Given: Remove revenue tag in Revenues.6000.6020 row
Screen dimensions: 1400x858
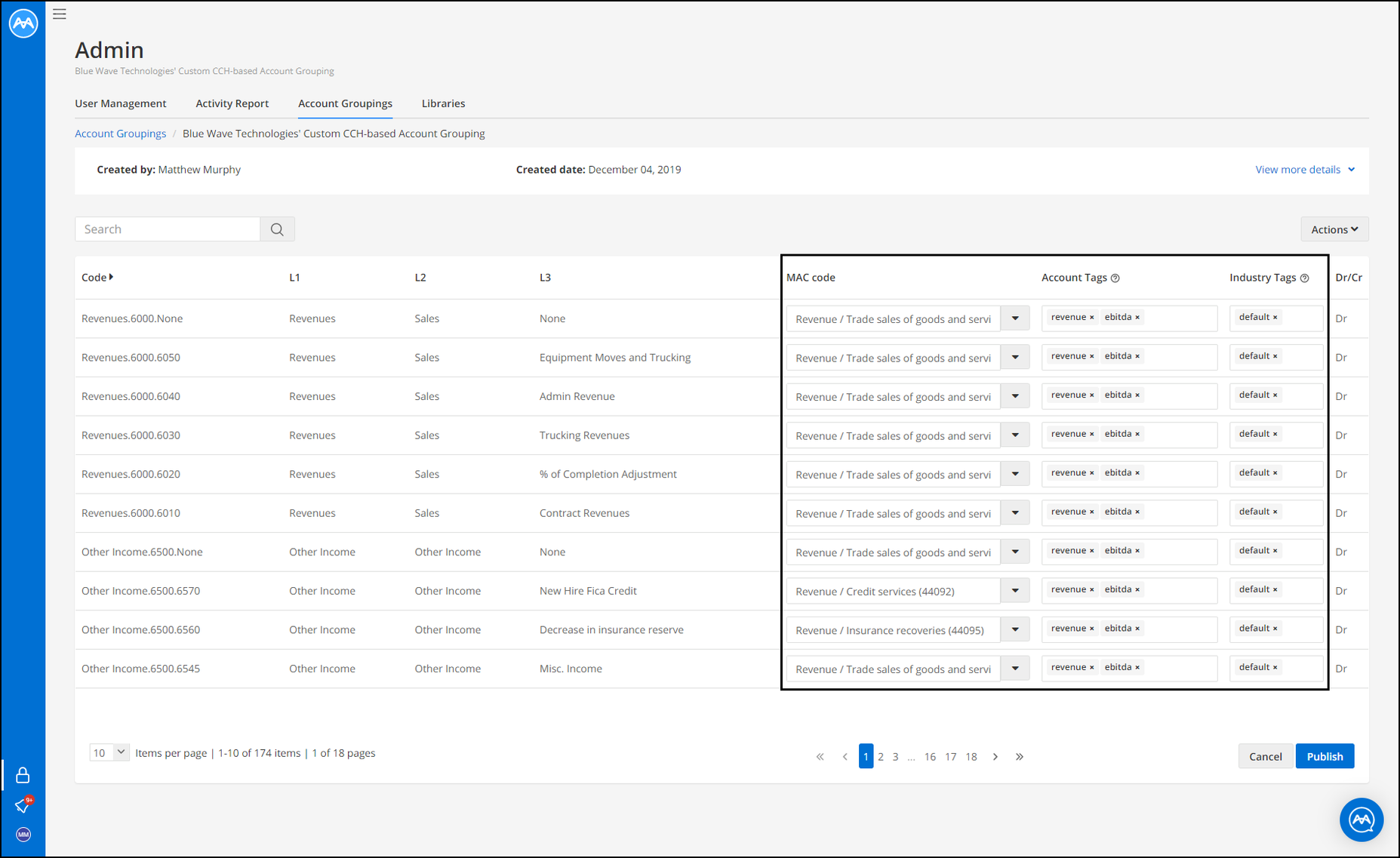Looking at the screenshot, I should tap(1091, 473).
